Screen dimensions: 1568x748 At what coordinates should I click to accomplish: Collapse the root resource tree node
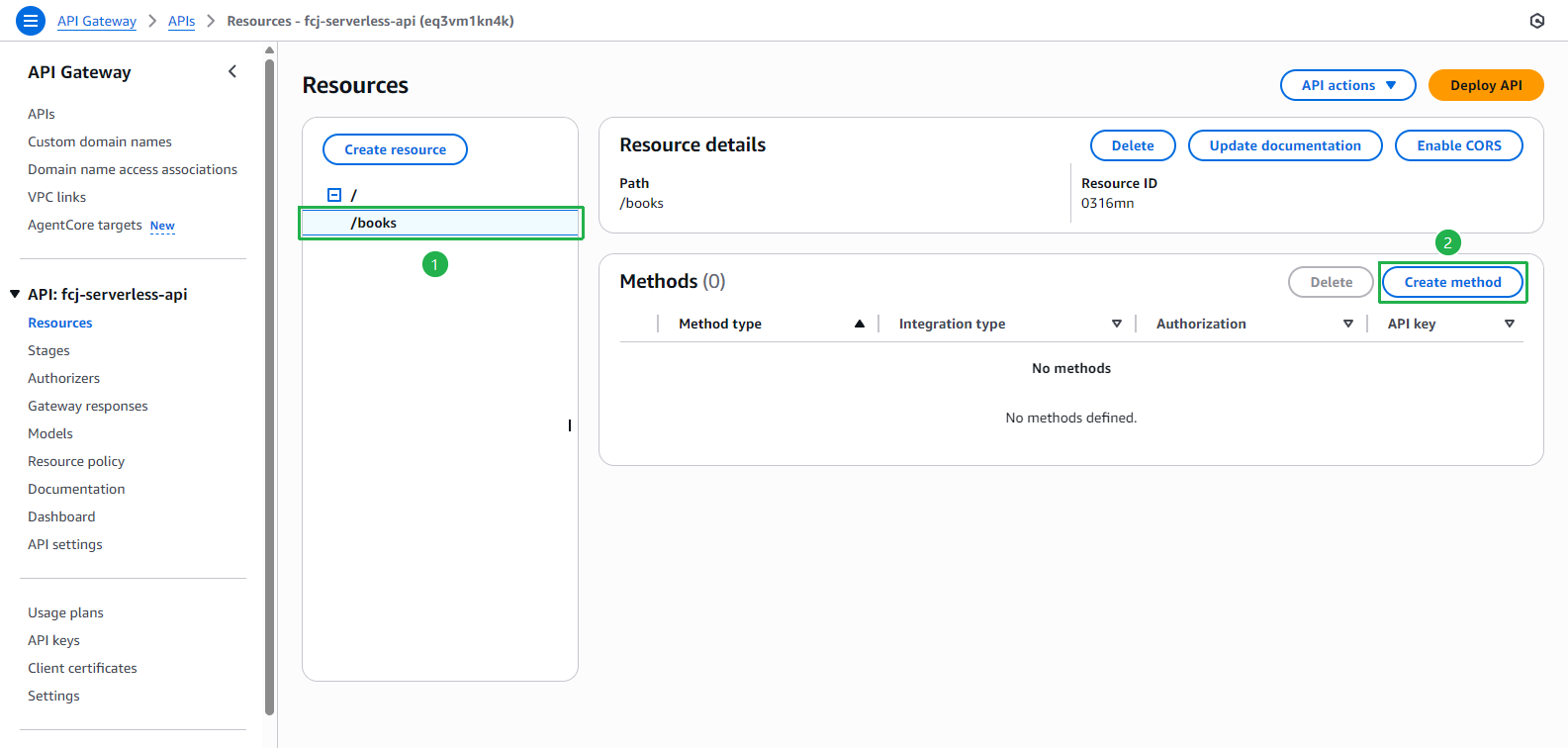click(x=334, y=195)
